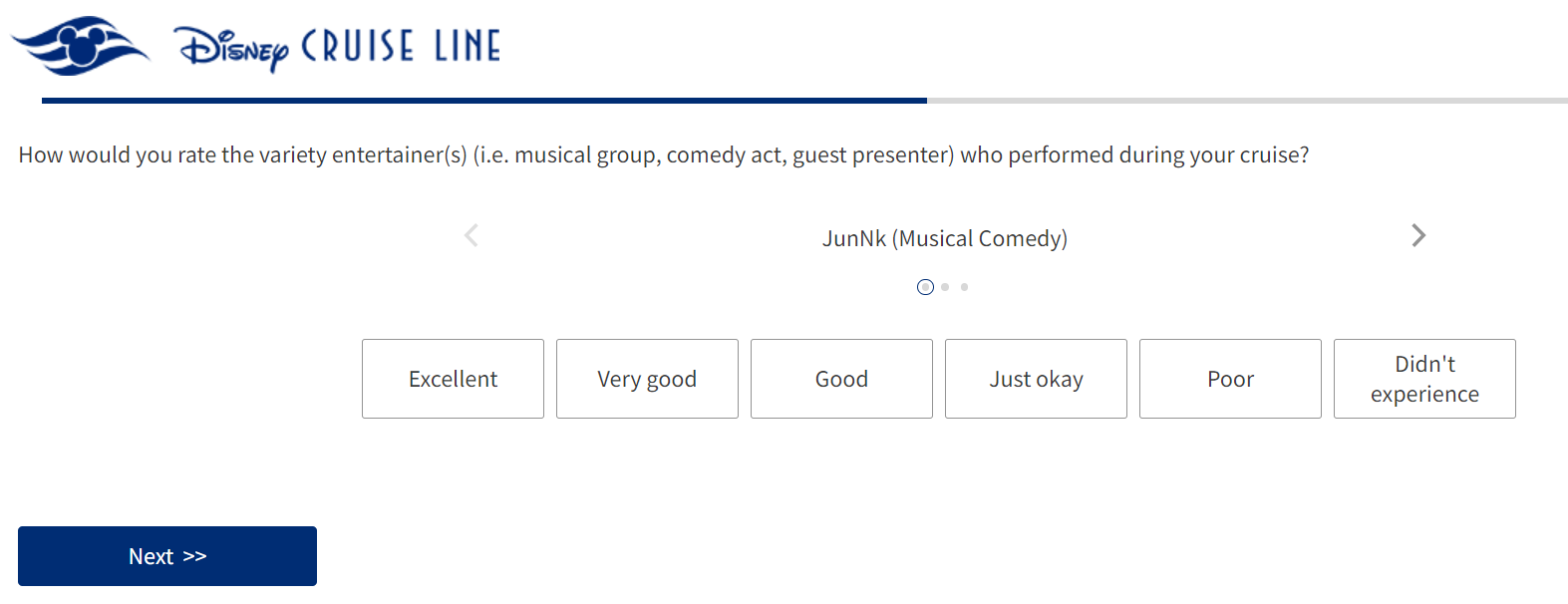Mark the entertainer as Poor
Viewport: 1568px width, 604px height.
point(1230,379)
